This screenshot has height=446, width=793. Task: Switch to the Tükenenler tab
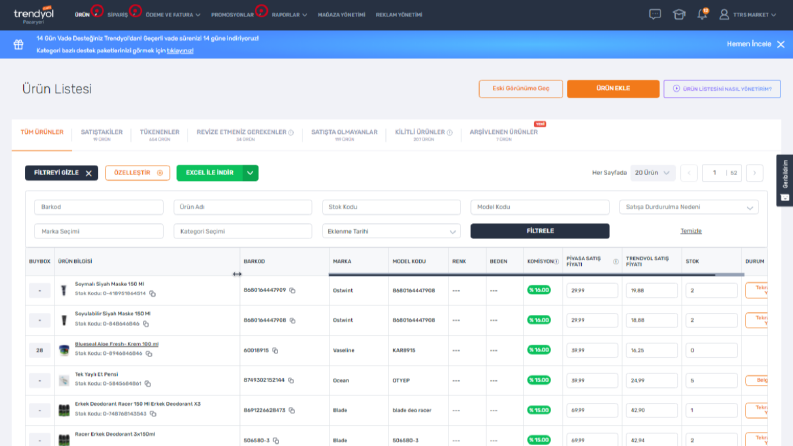click(160, 135)
